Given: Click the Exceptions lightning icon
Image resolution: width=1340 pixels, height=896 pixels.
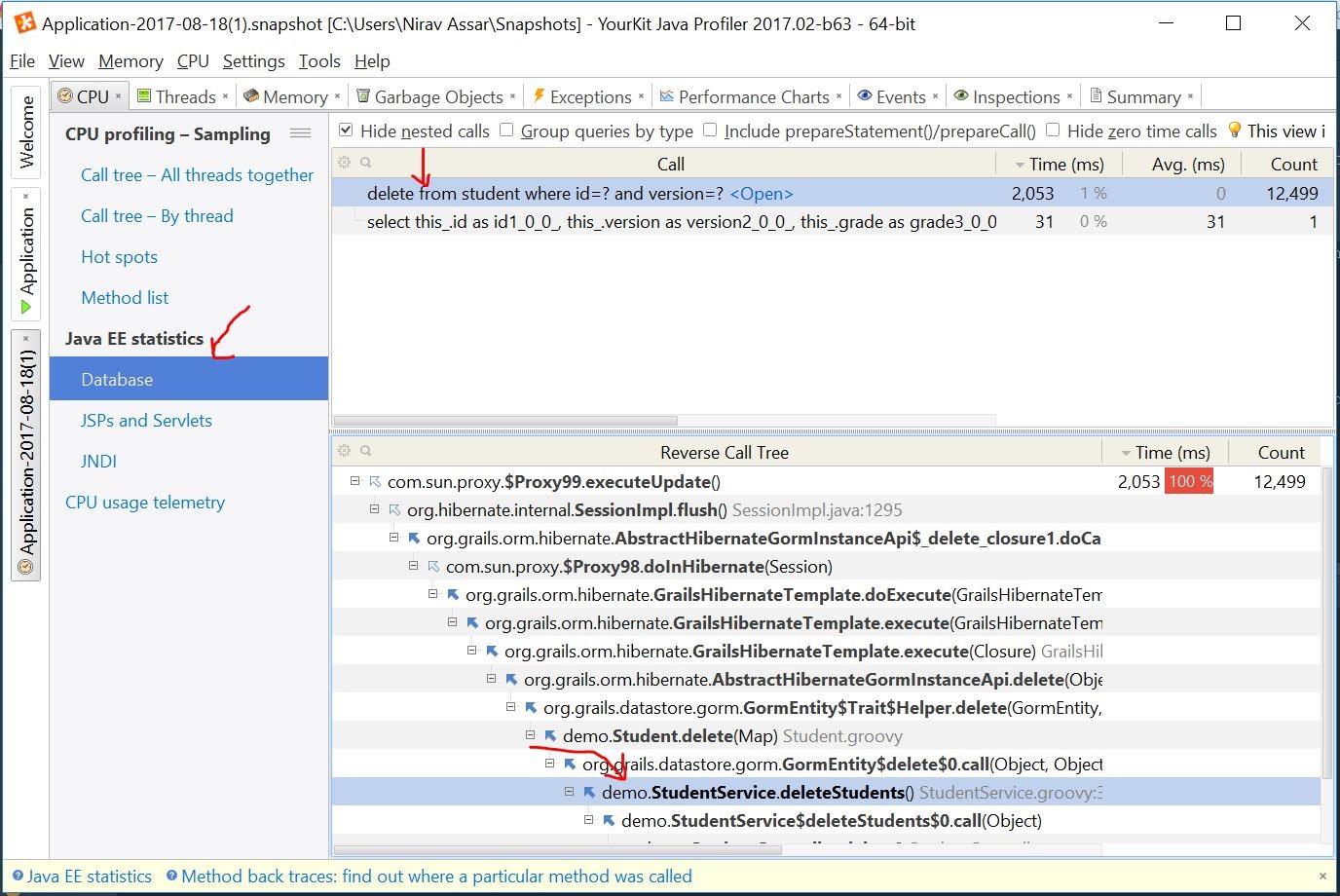Looking at the screenshot, I should pos(539,95).
